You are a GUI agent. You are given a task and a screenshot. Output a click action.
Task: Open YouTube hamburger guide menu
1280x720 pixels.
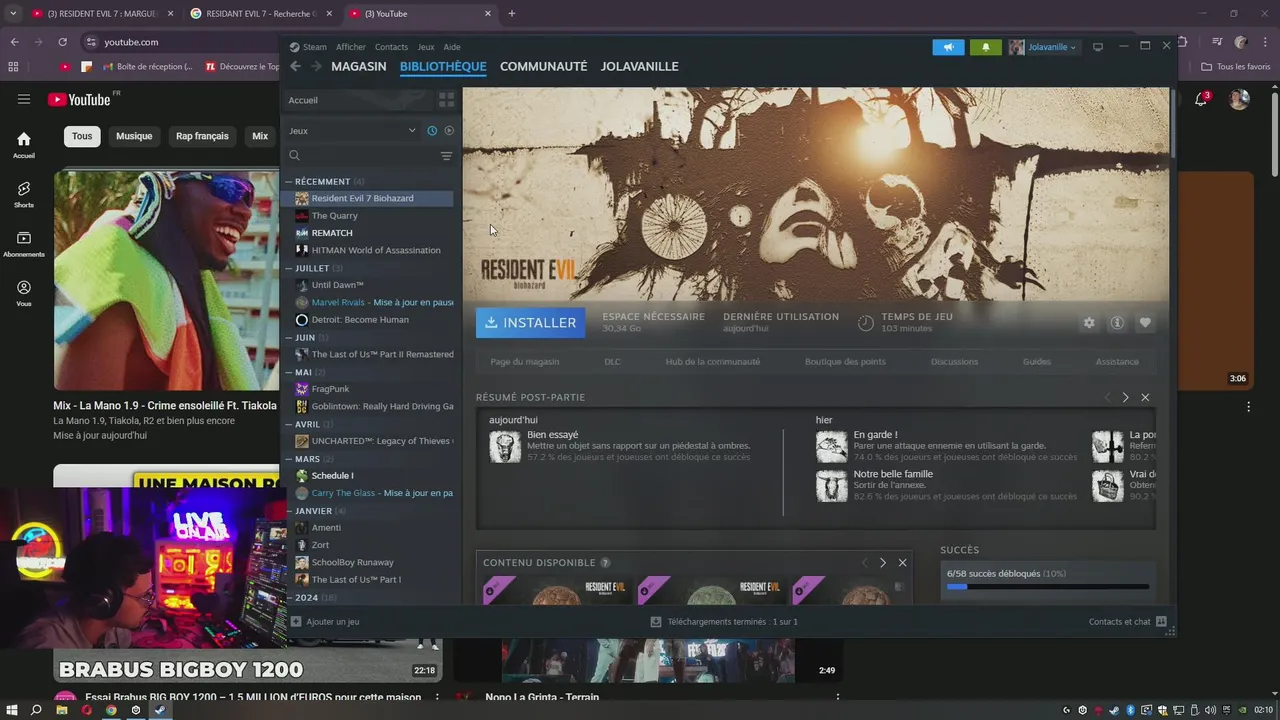[24, 99]
